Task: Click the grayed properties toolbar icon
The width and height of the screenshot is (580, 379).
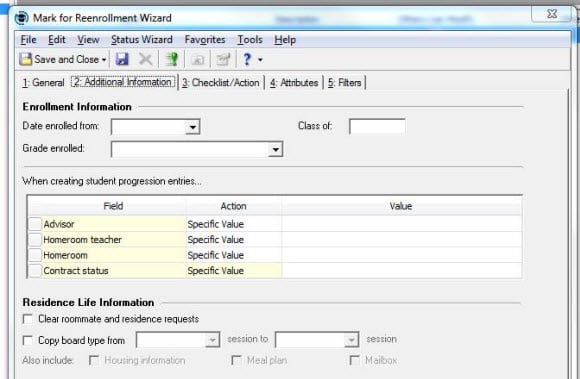Action: tap(223, 60)
